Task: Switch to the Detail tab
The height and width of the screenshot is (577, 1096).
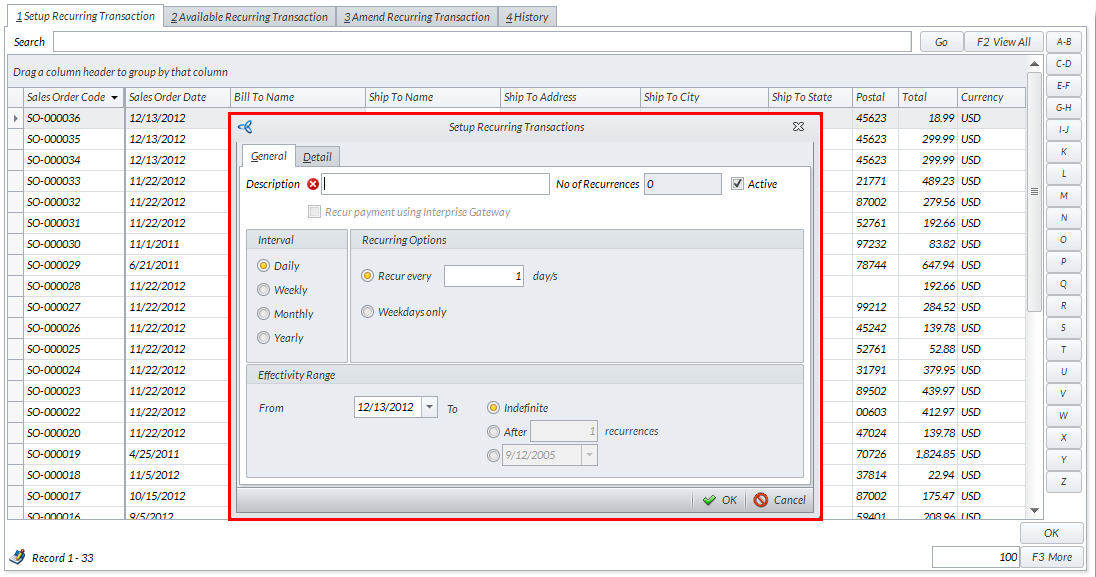Action: pyautogui.click(x=317, y=157)
